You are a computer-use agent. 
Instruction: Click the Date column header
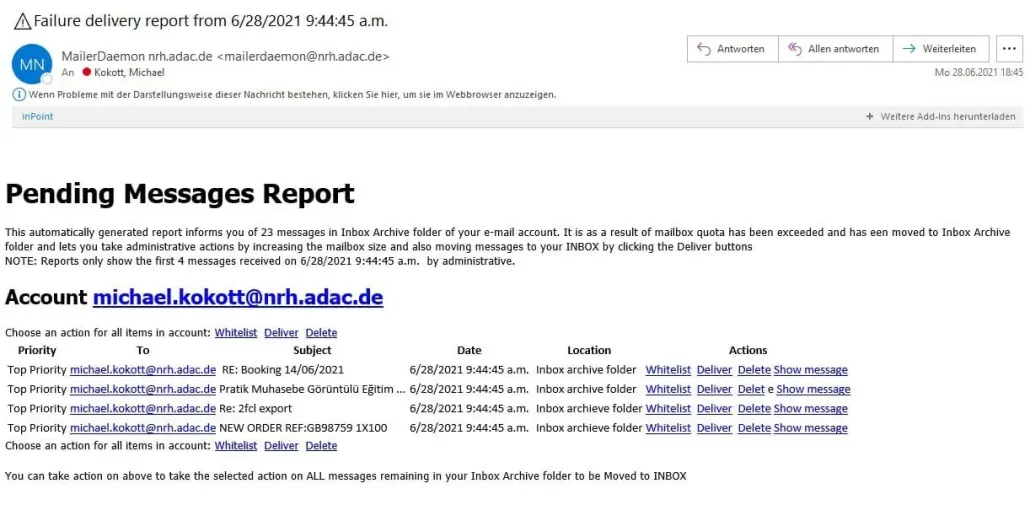(469, 350)
